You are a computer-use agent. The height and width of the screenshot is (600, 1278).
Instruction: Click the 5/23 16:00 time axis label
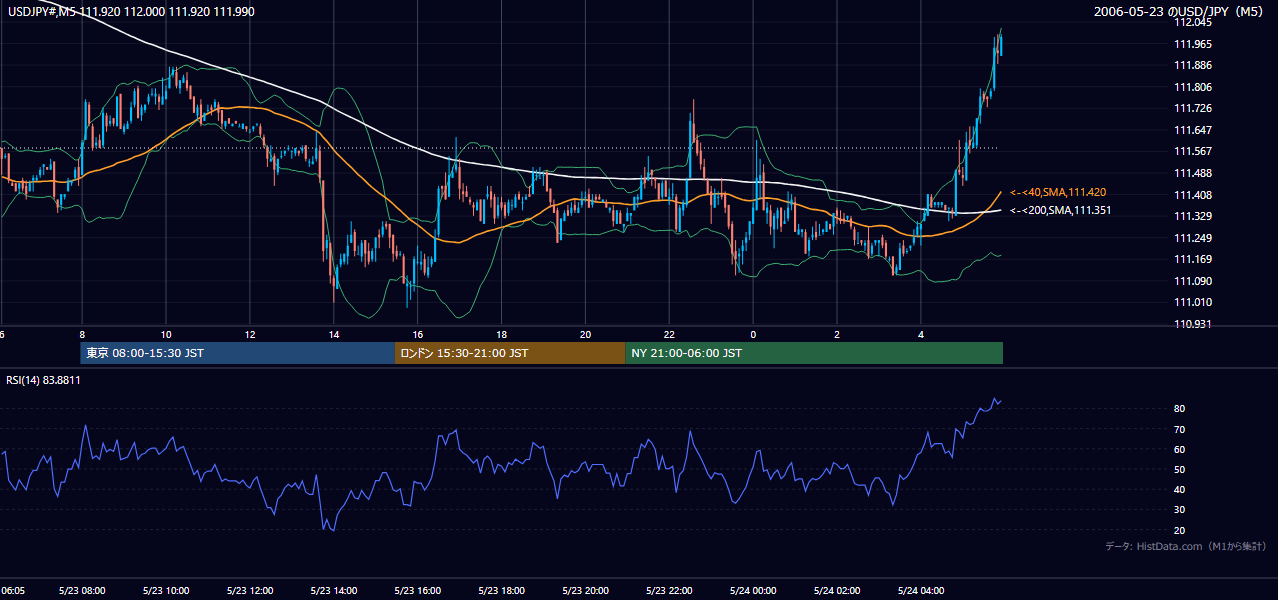[x=417, y=591]
